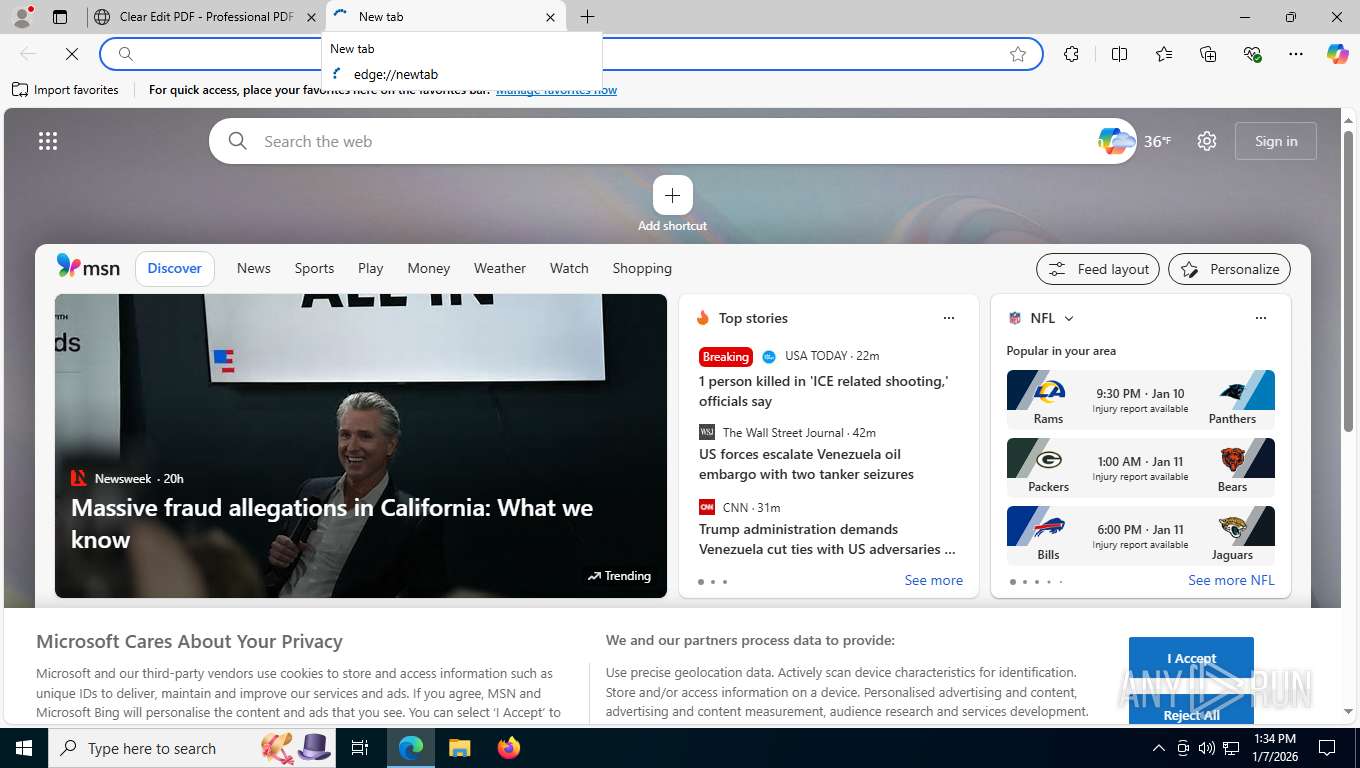Open the News feed tab
Image resolution: width=1360 pixels, height=768 pixels.
254,268
